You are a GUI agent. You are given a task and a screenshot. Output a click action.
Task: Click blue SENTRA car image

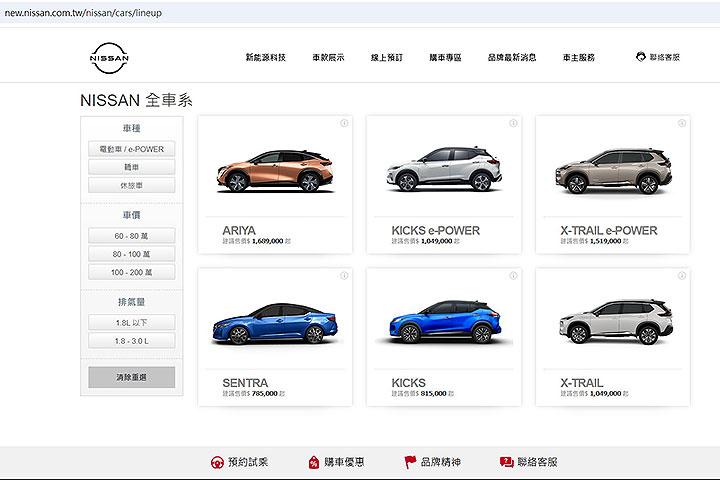(275, 323)
